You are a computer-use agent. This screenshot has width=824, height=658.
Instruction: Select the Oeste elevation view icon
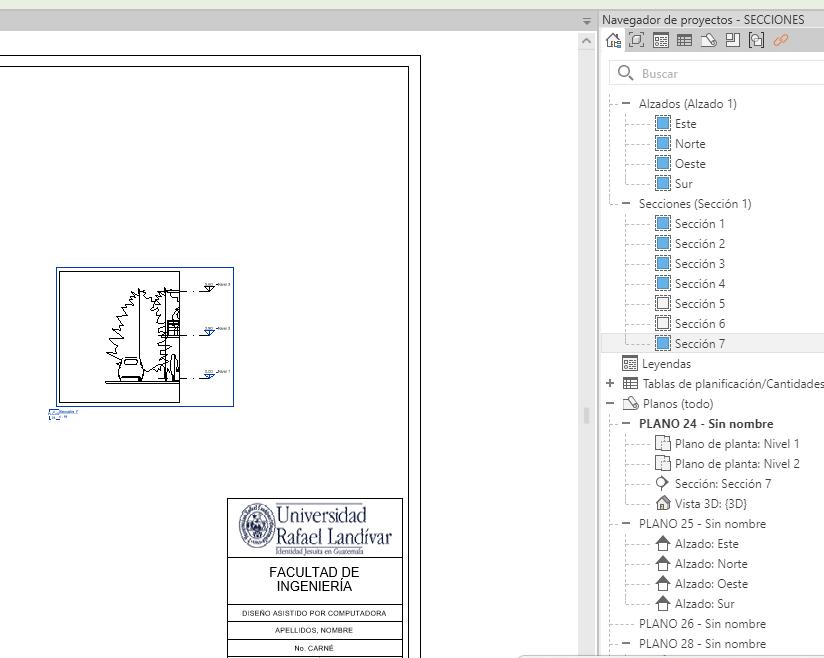pos(663,163)
